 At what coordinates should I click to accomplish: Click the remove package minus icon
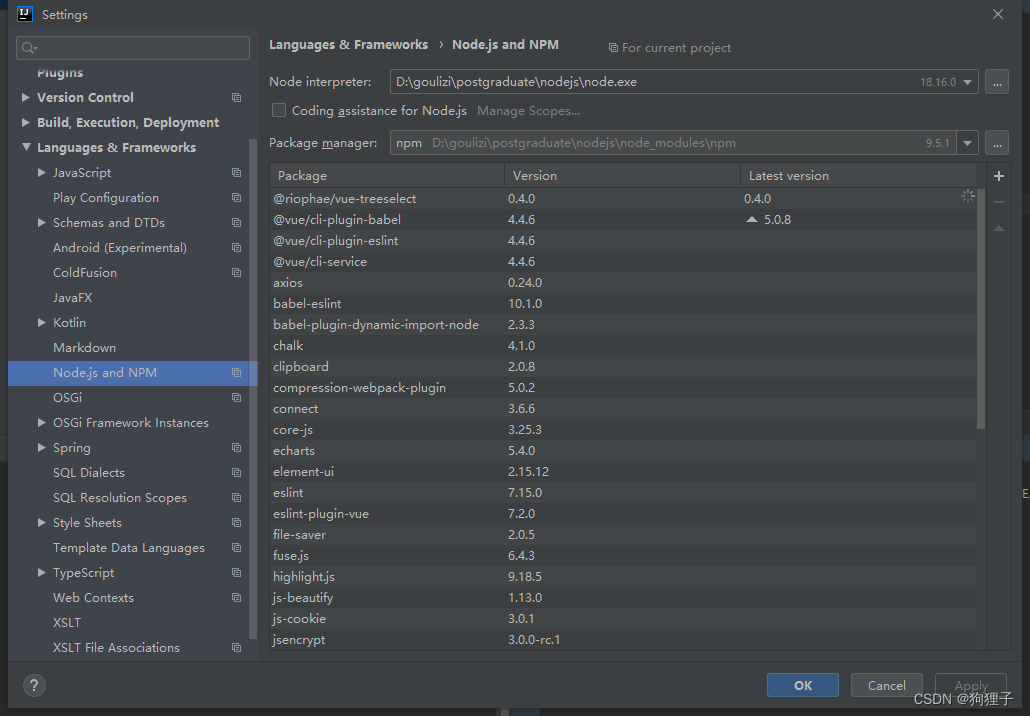998,202
